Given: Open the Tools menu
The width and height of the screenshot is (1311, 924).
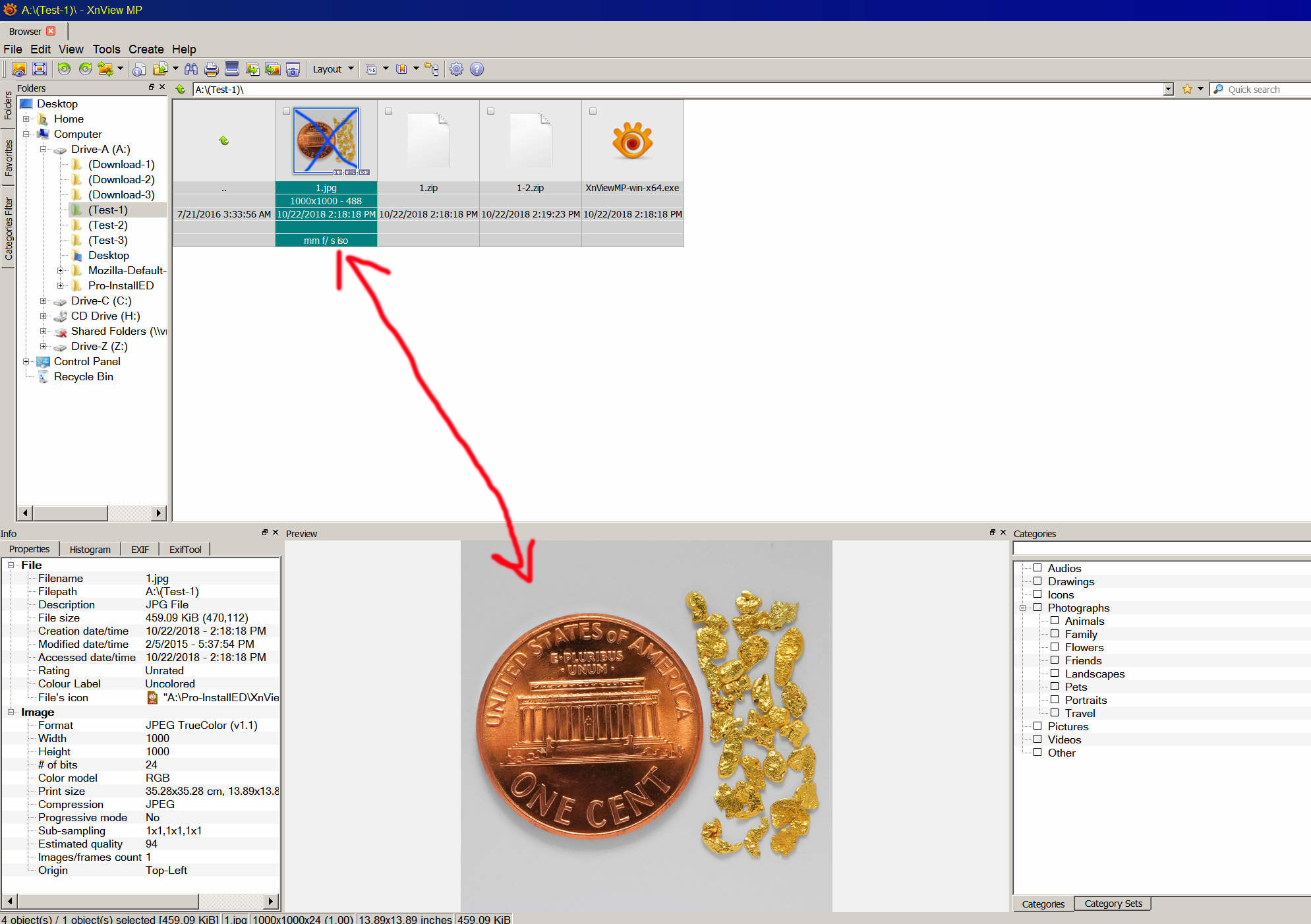Looking at the screenshot, I should (x=106, y=49).
